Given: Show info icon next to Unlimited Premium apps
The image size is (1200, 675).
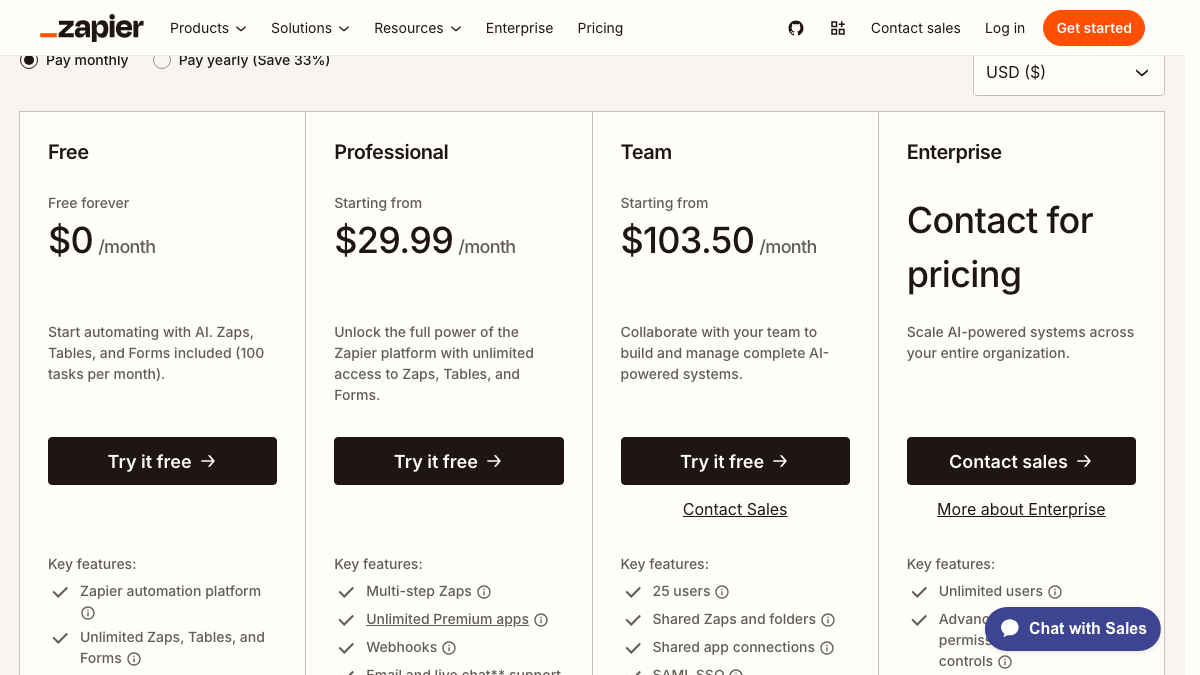Looking at the screenshot, I should pos(541,620).
